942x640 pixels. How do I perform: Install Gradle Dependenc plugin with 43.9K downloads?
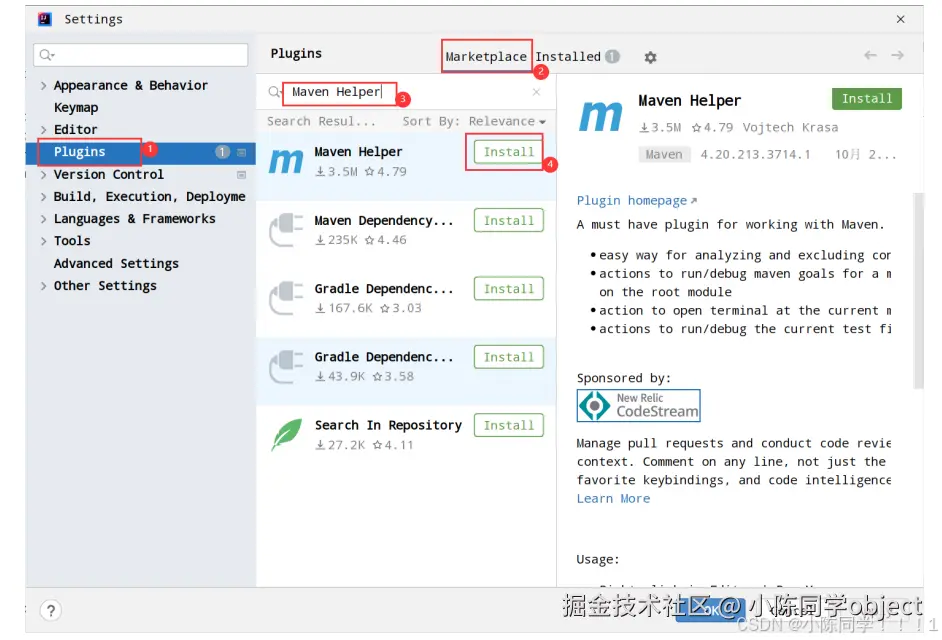(508, 358)
